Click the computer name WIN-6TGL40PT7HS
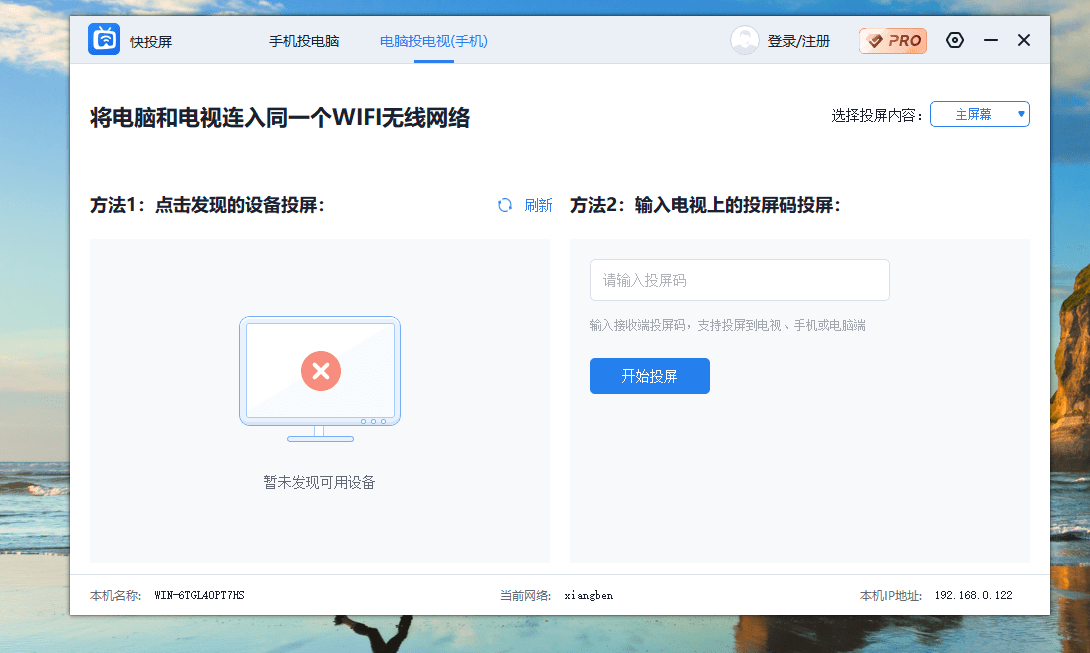This screenshot has height=653, width=1090. 199,595
